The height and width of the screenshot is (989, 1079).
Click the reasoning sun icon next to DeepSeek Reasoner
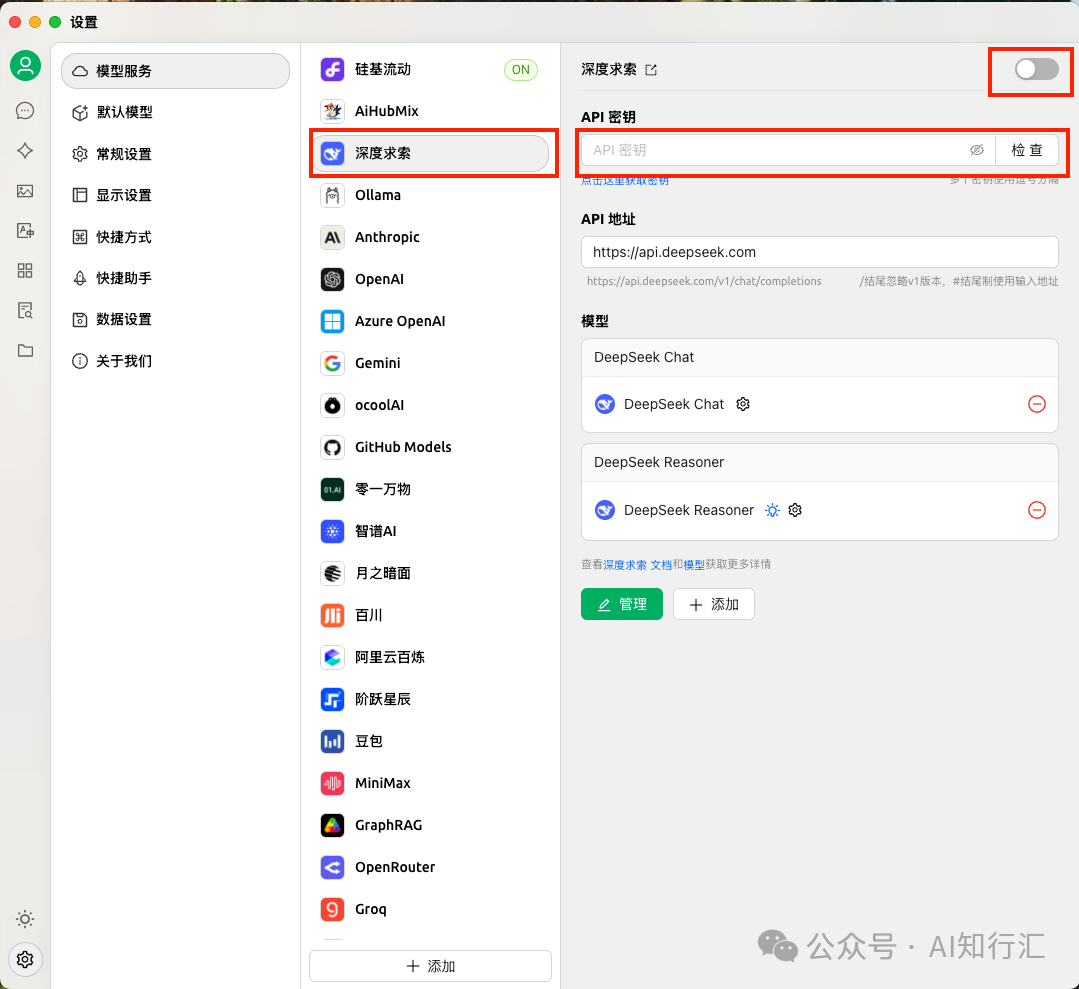(x=773, y=510)
